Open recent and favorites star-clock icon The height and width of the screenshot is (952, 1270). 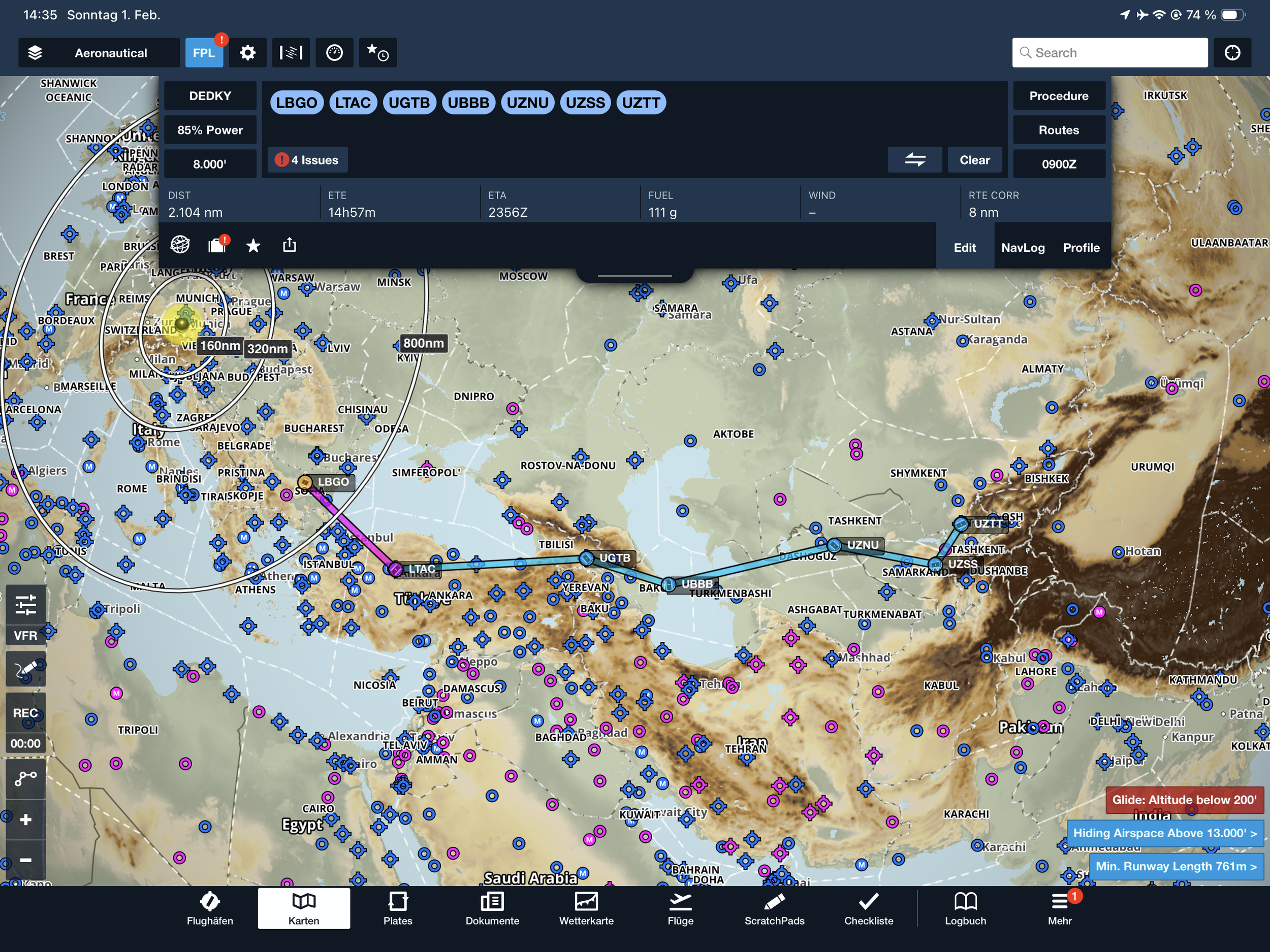(377, 53)
